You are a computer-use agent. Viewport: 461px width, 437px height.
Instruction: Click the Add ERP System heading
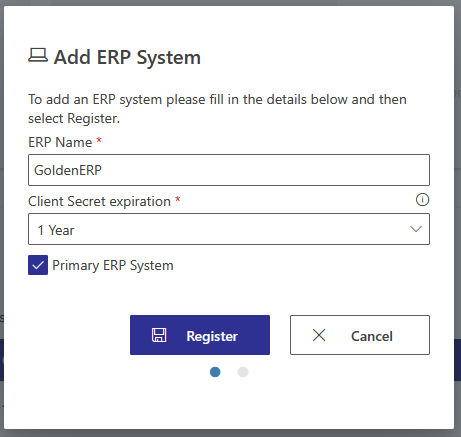[127, 57]
